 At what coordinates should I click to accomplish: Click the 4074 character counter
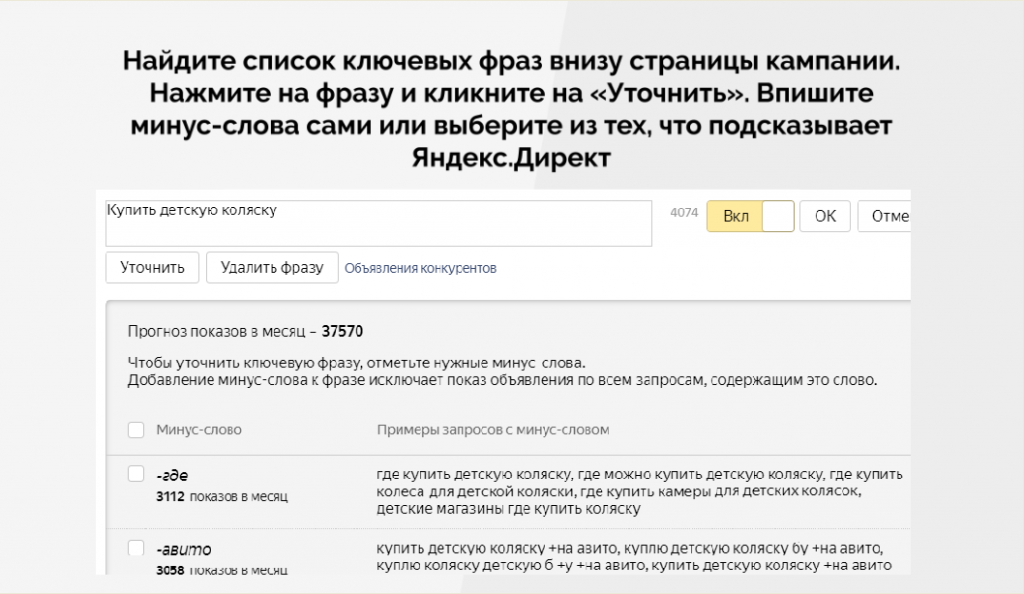tap(683, 212)
